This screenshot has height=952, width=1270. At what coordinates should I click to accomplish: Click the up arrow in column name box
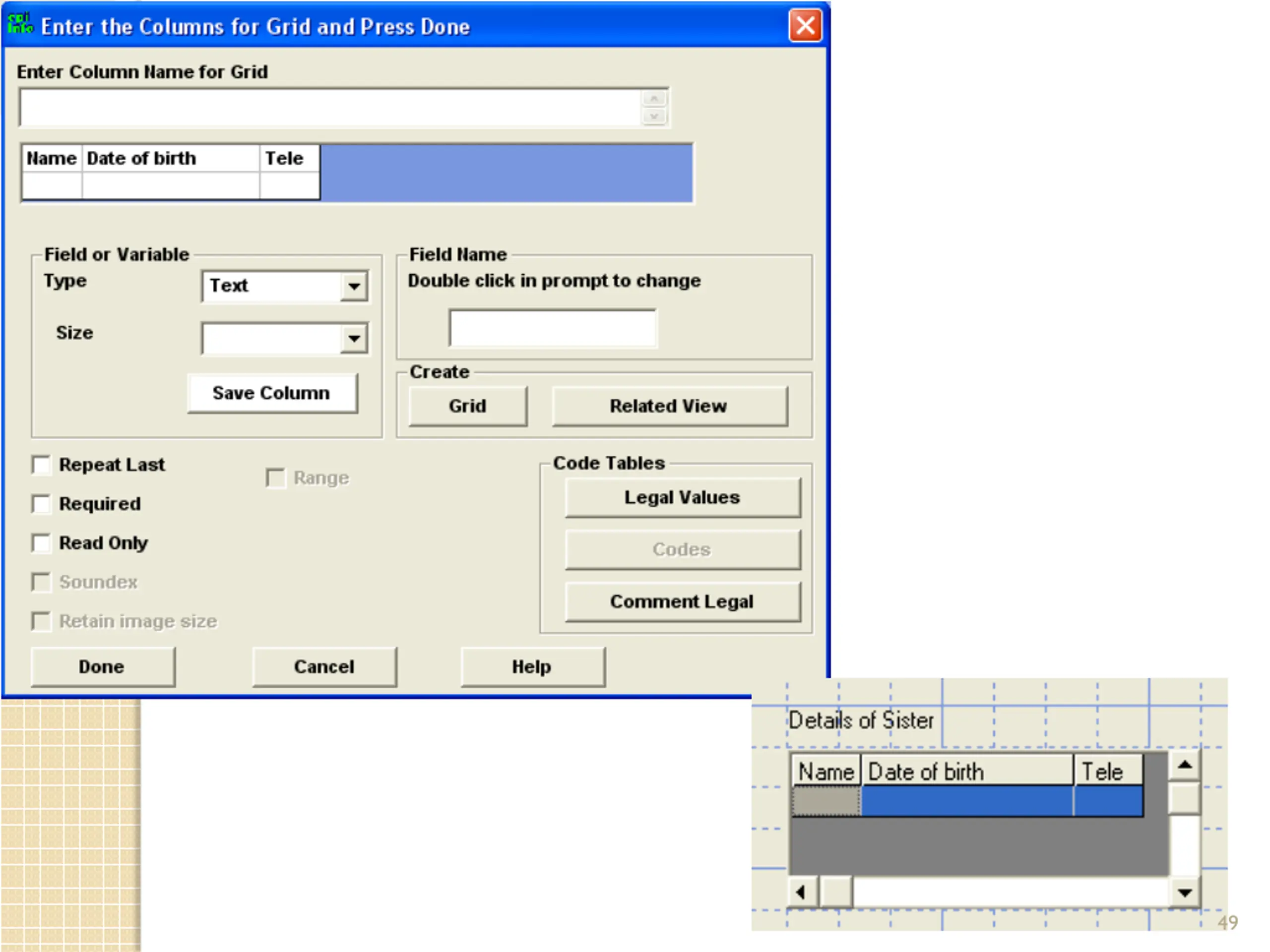654,99
